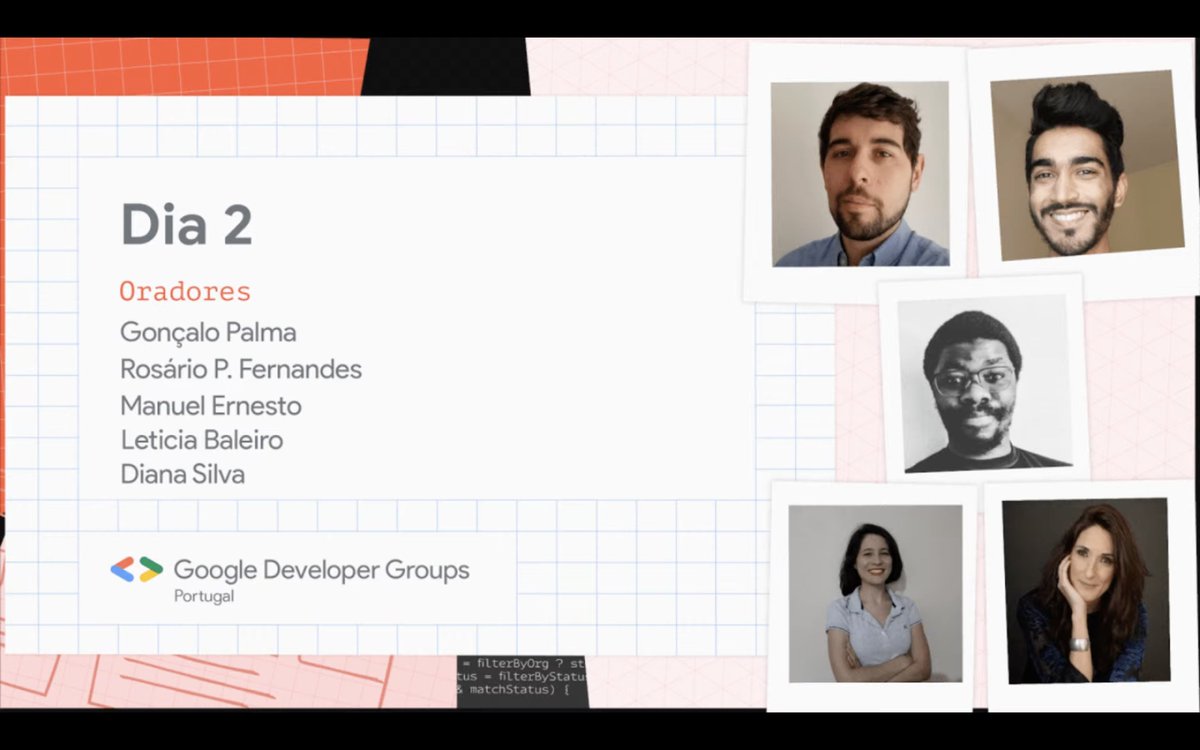
Task: Select the name Manuel Ernesto
Action: [210, 405]
